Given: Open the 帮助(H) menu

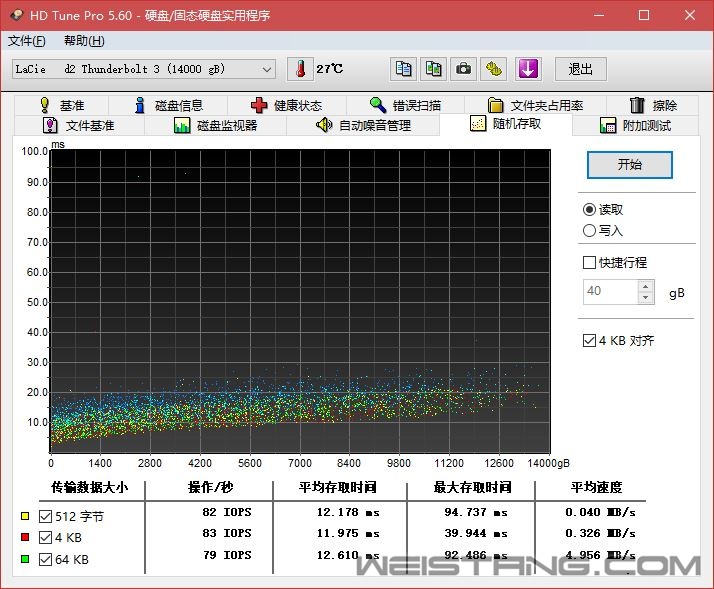Looking at the screenshot, I should pos(84,41).
